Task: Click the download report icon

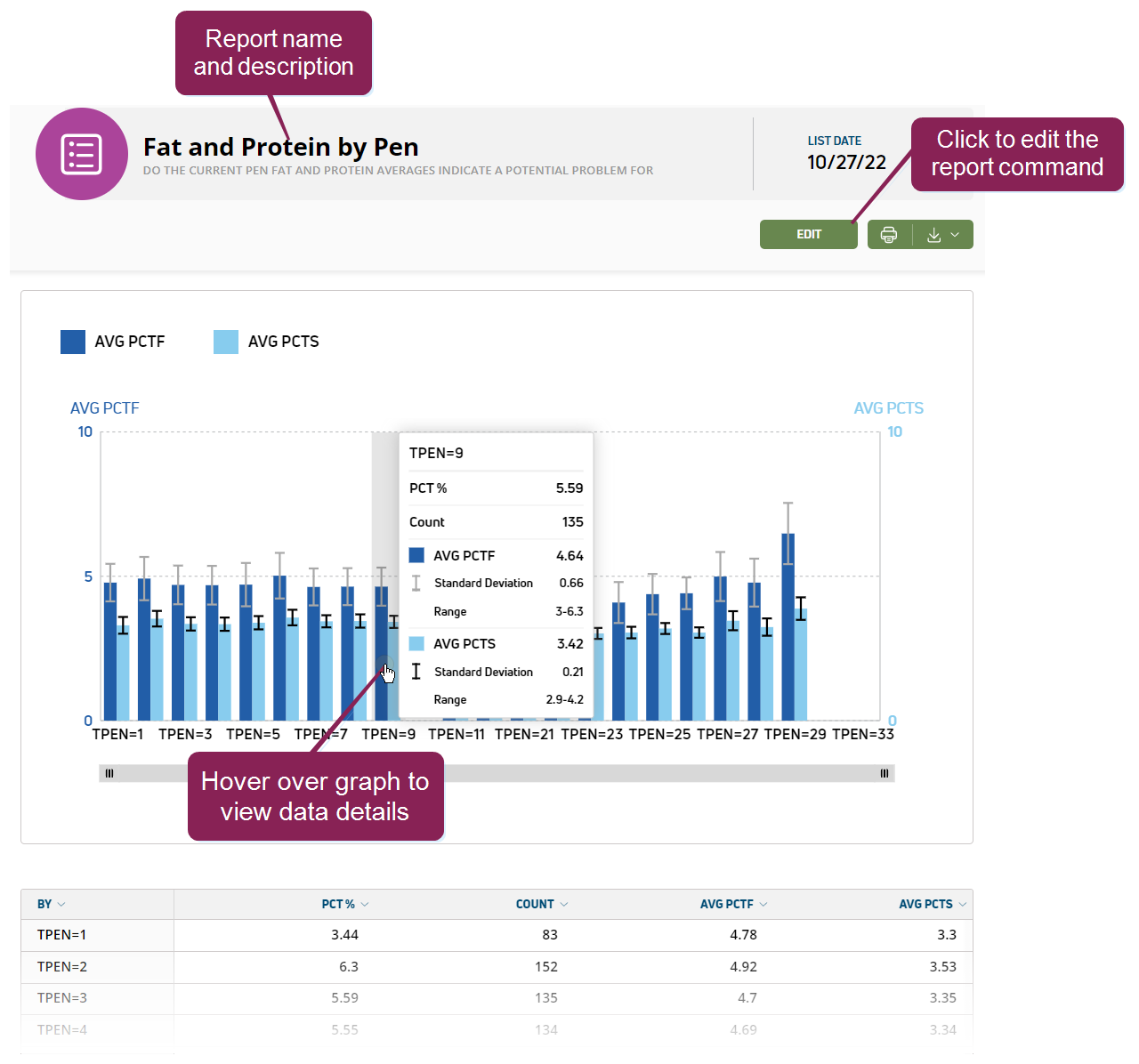Action: pyautogui.click(x=933, y=235)
